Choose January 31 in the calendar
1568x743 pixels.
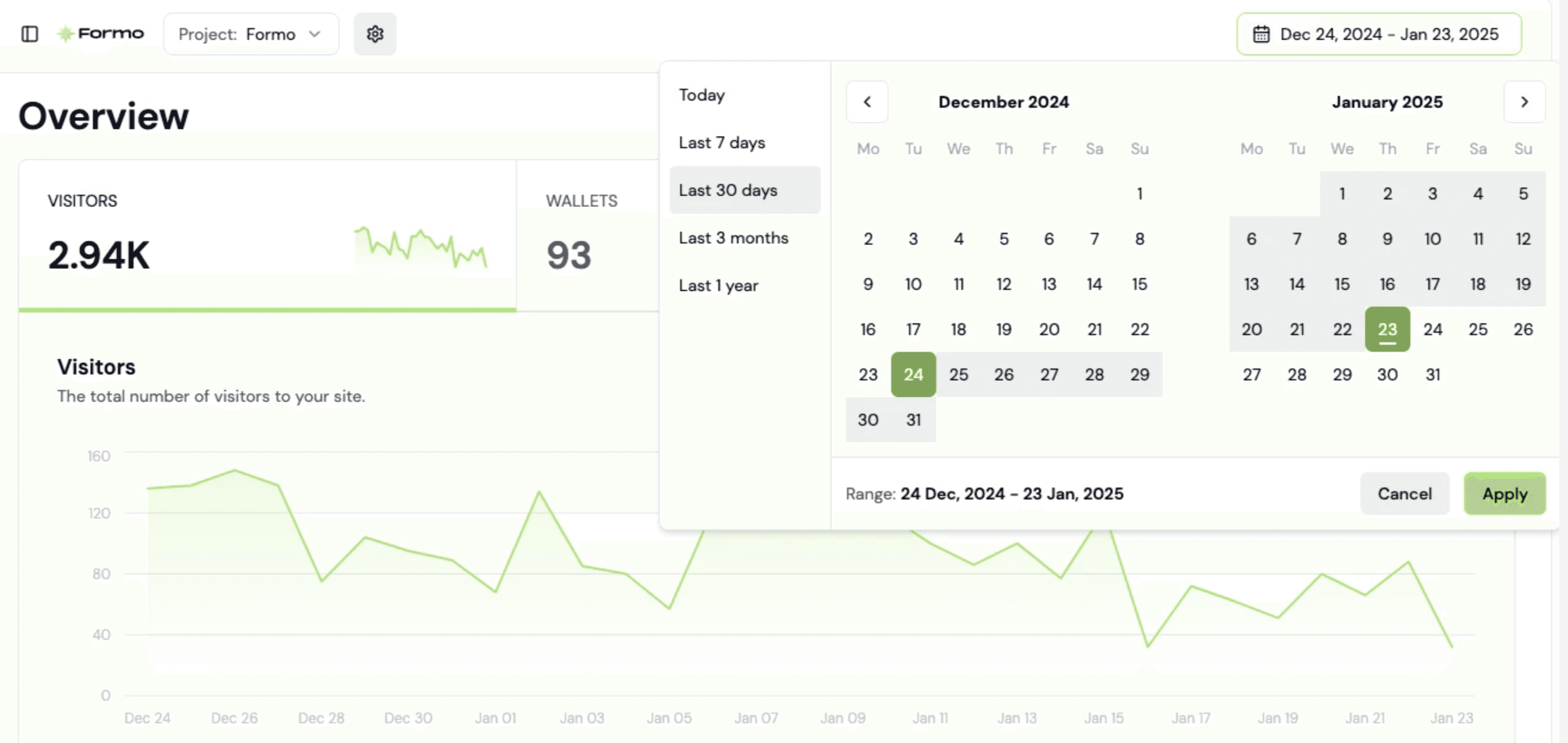pyautogui.click(x=1432, y=374)
